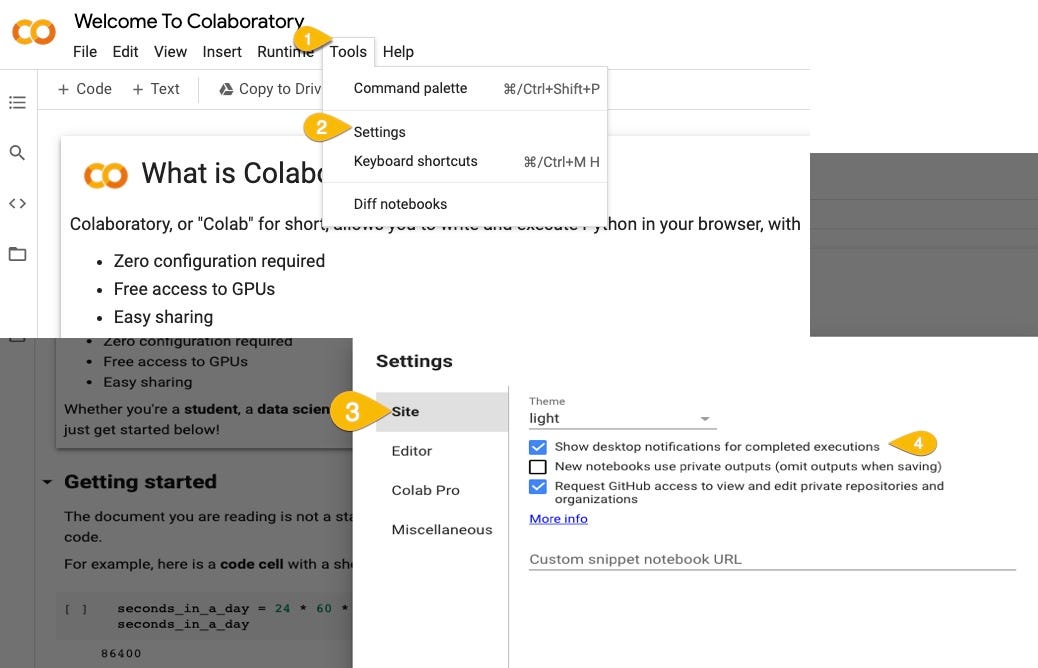Click the Custom snippet notebook URL field

[x=771, y=559]
